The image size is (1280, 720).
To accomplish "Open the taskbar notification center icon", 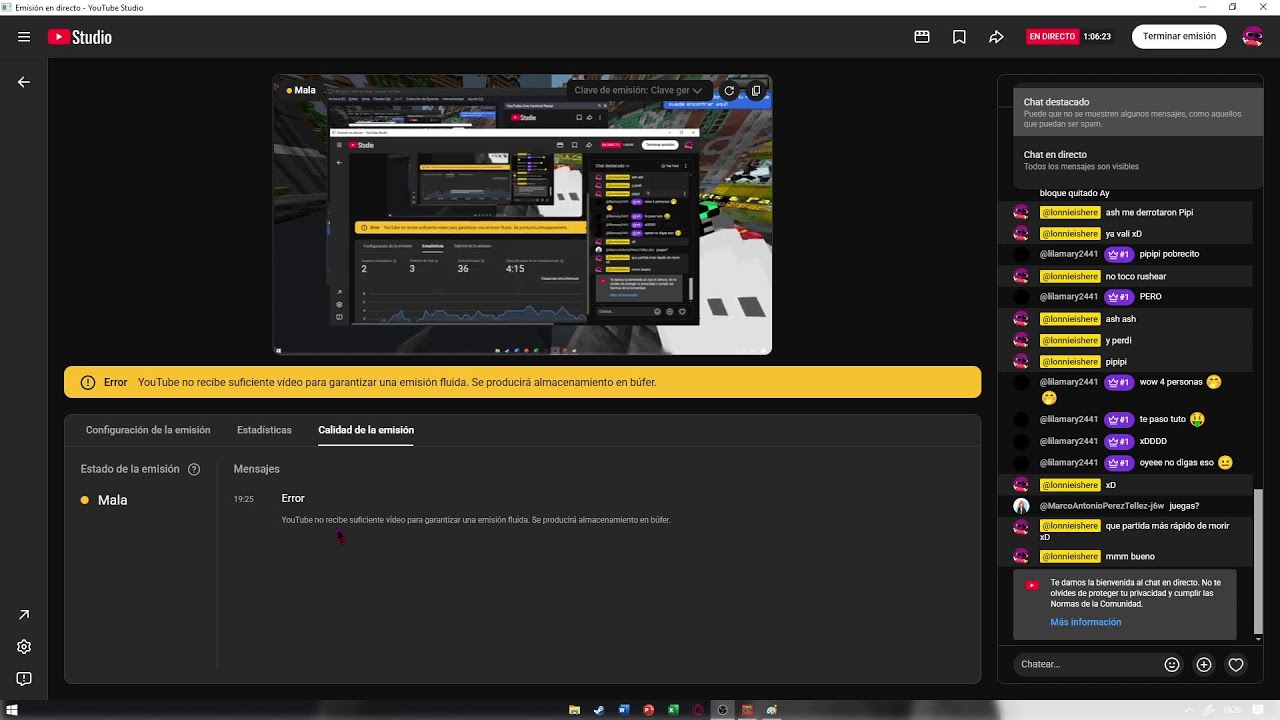I will click(1257, 710).
